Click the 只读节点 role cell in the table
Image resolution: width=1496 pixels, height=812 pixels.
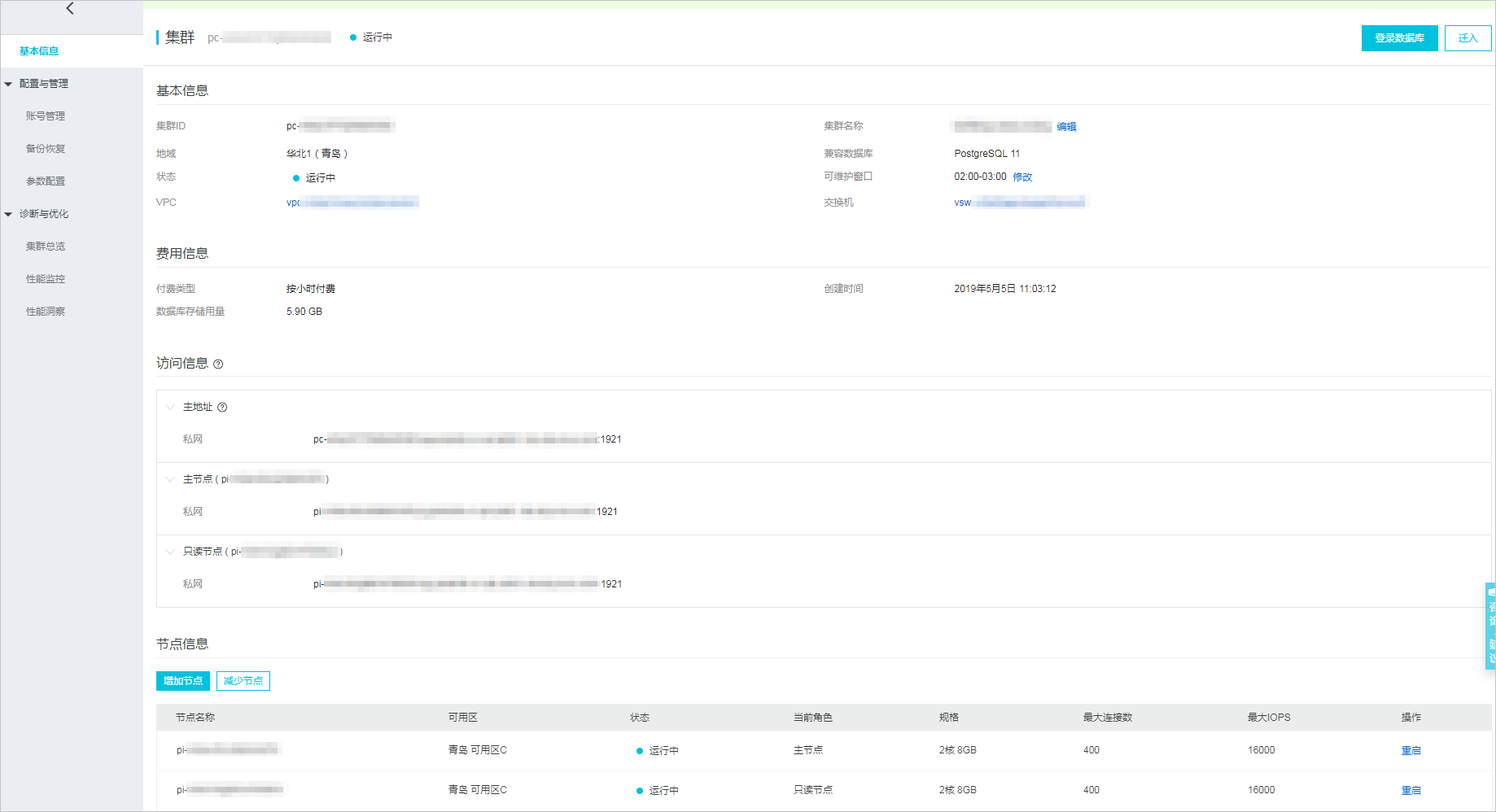pyautogui.click(x=812, y=790)
